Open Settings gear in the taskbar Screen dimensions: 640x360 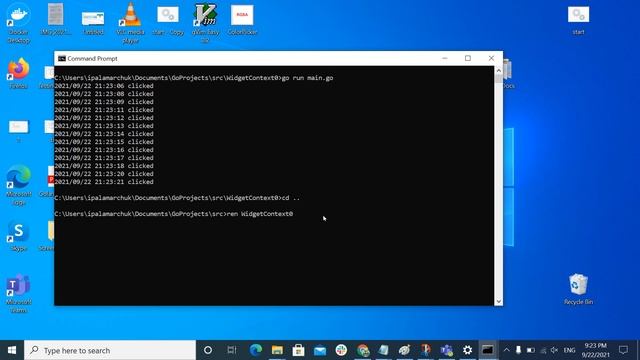(467, 350)
